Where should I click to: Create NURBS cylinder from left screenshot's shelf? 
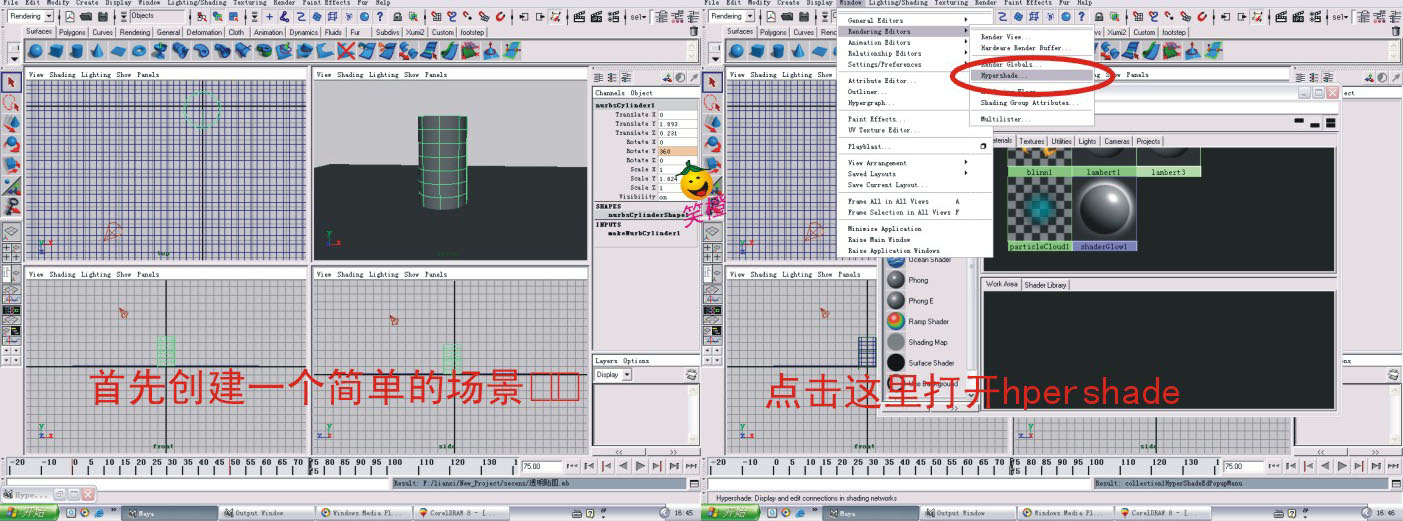[76, 50]
